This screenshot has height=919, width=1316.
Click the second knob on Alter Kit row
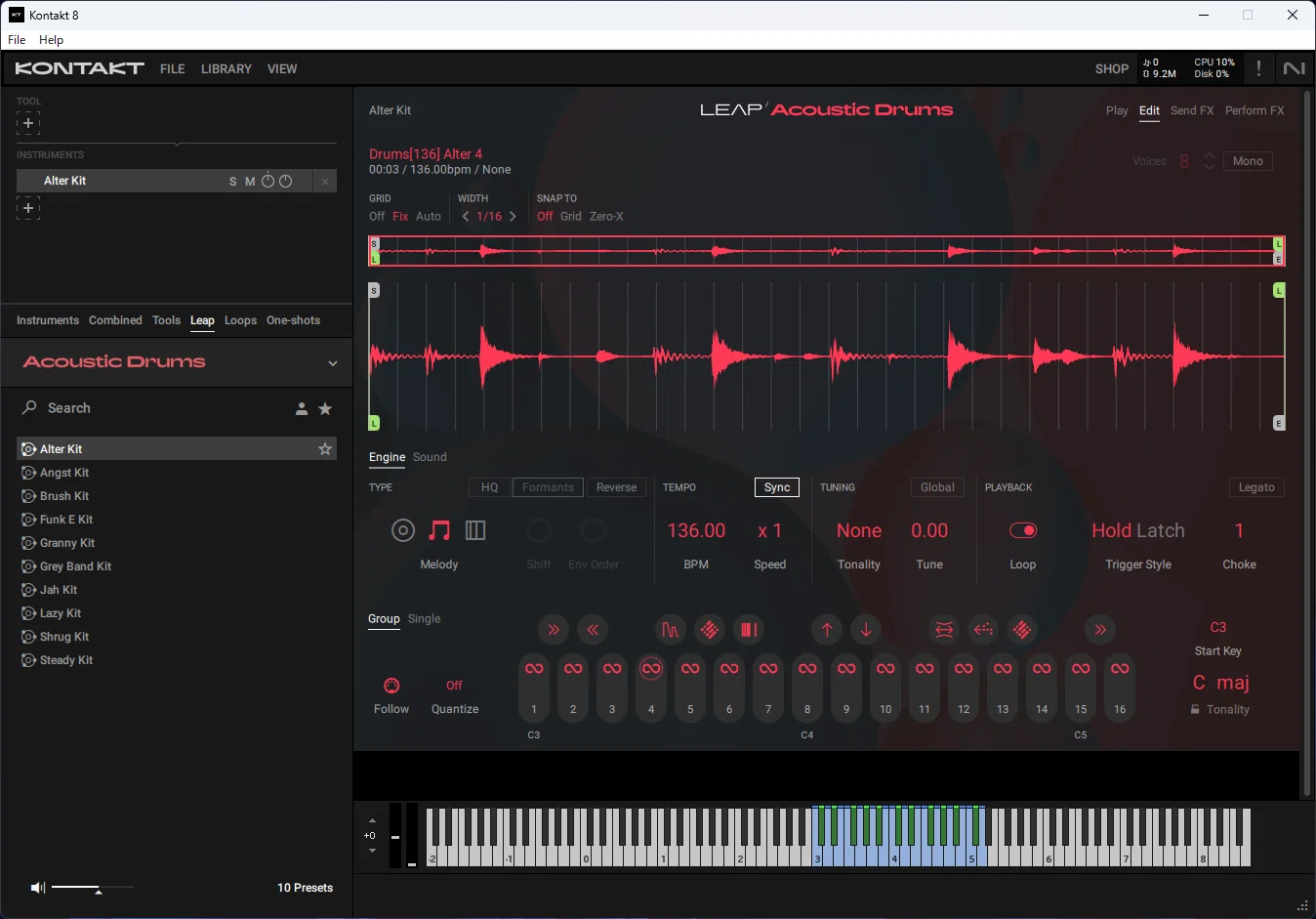coord(285,181)
